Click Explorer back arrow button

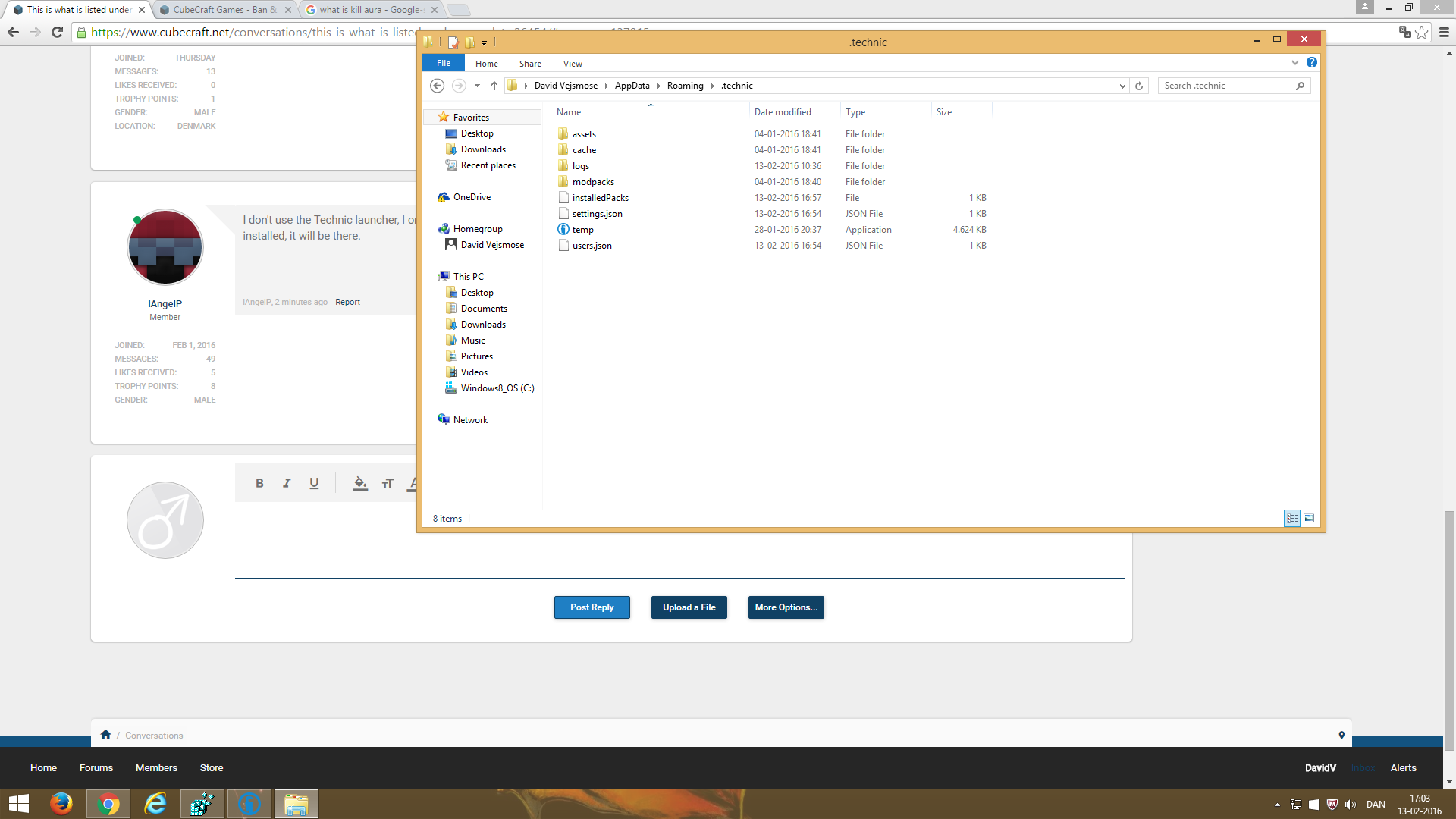(437, 86)
